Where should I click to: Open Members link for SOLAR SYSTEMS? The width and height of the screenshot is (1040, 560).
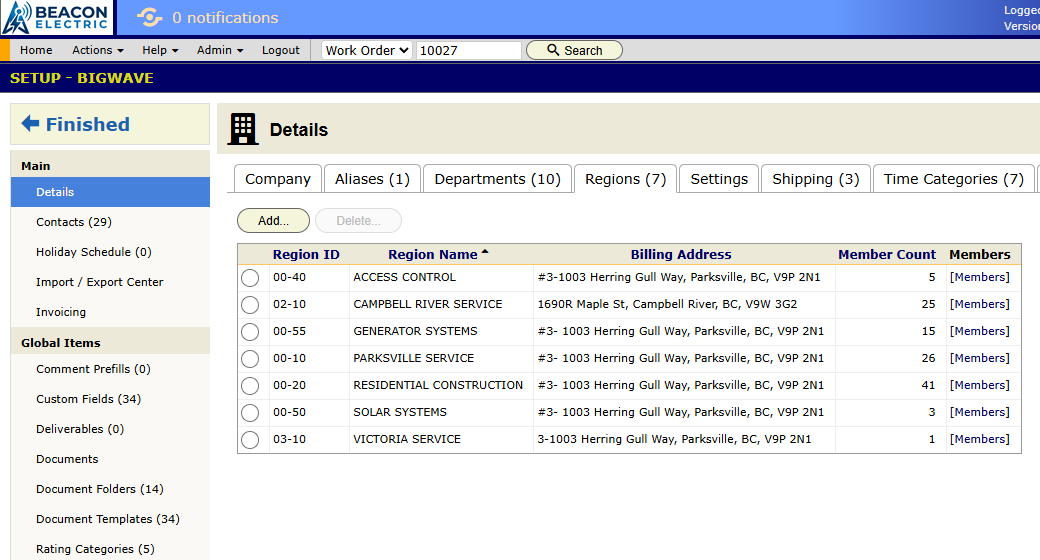pyautogui.click(x=980, y=412)
